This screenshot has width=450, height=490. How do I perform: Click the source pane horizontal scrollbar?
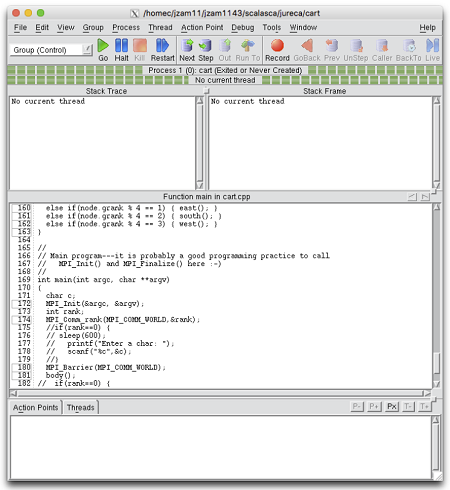pos(220,393)
